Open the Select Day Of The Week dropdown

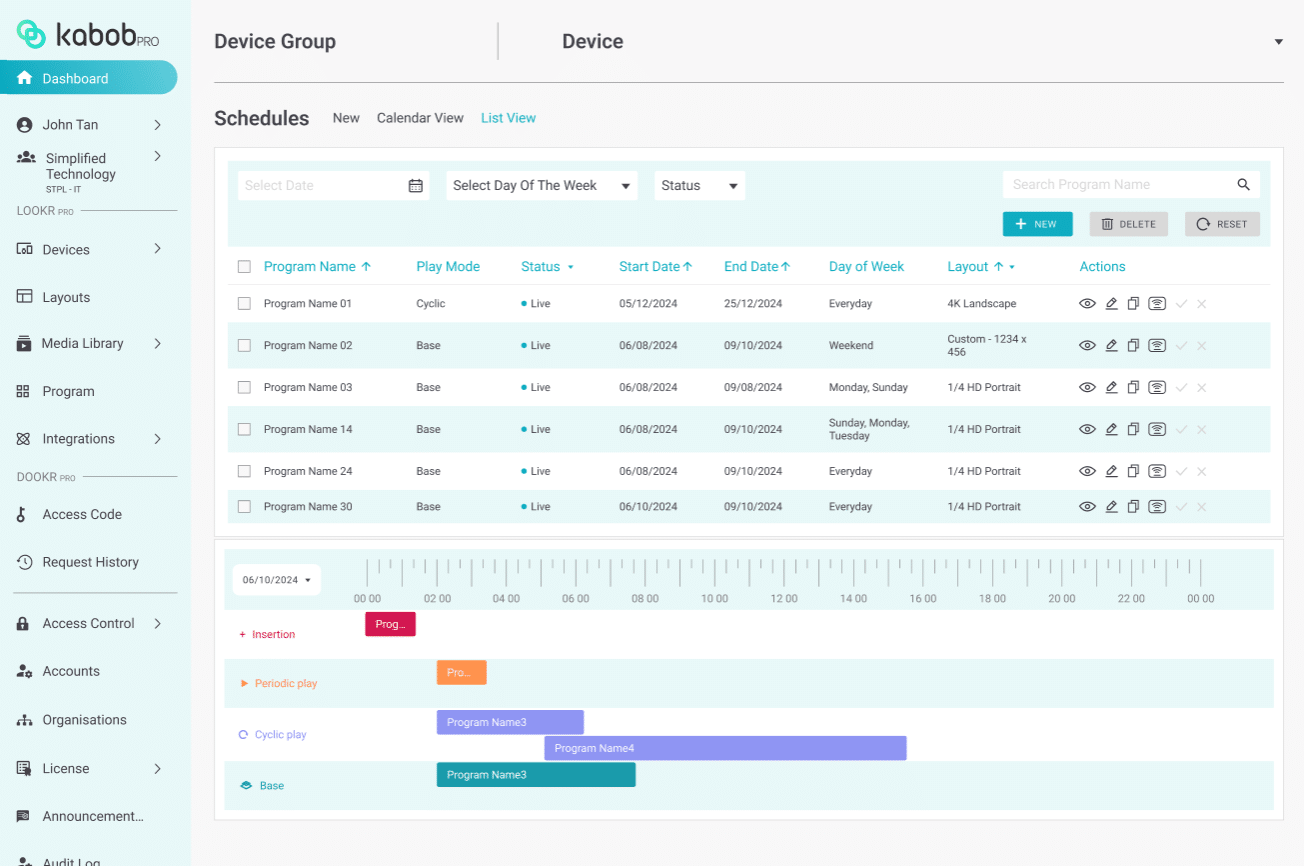[x=541, y=186]
